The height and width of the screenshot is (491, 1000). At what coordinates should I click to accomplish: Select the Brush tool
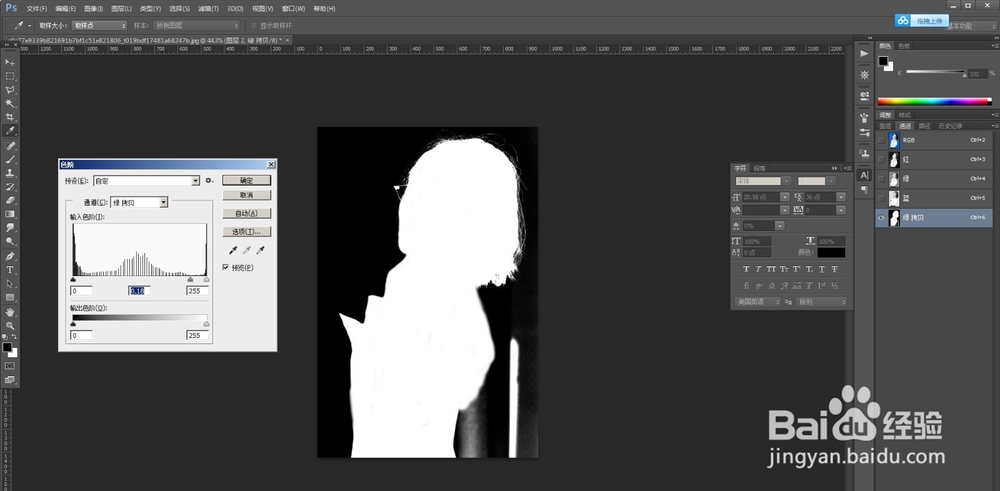[10, 159]
